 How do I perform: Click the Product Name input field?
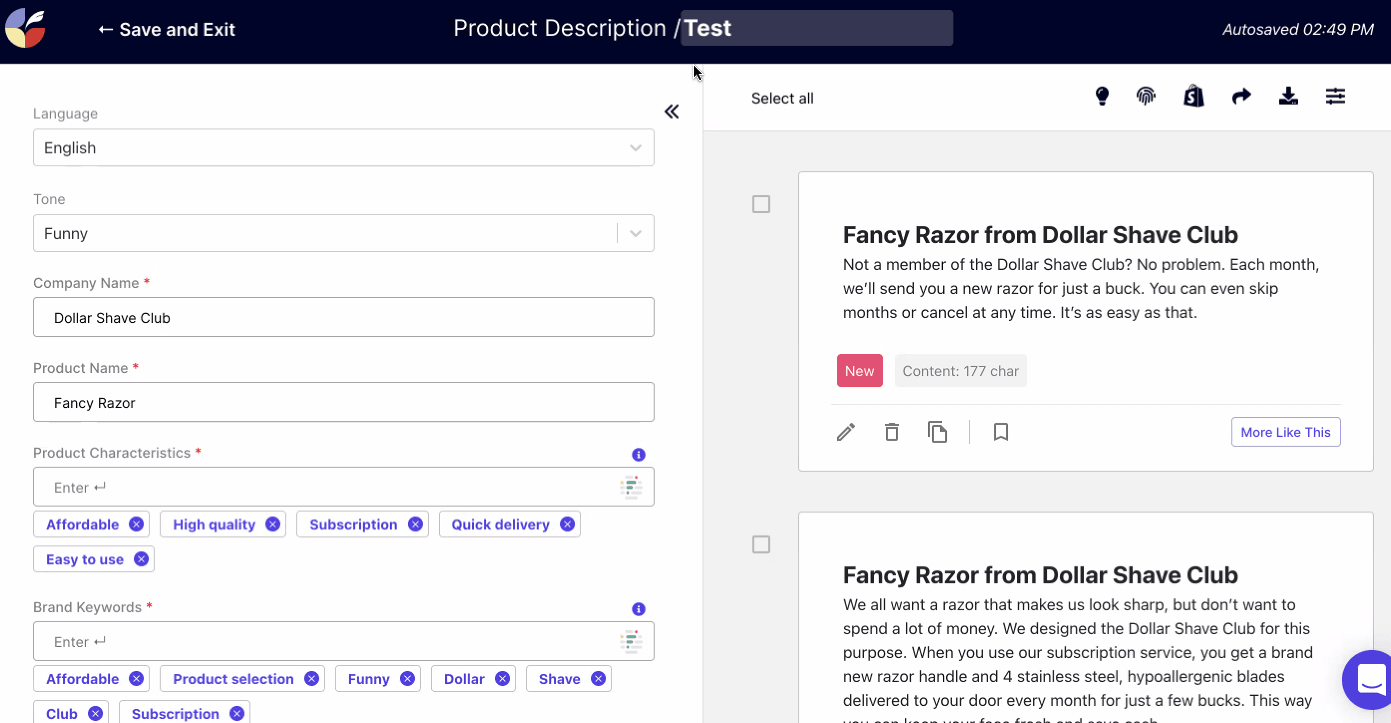click(x=343, y=402)
